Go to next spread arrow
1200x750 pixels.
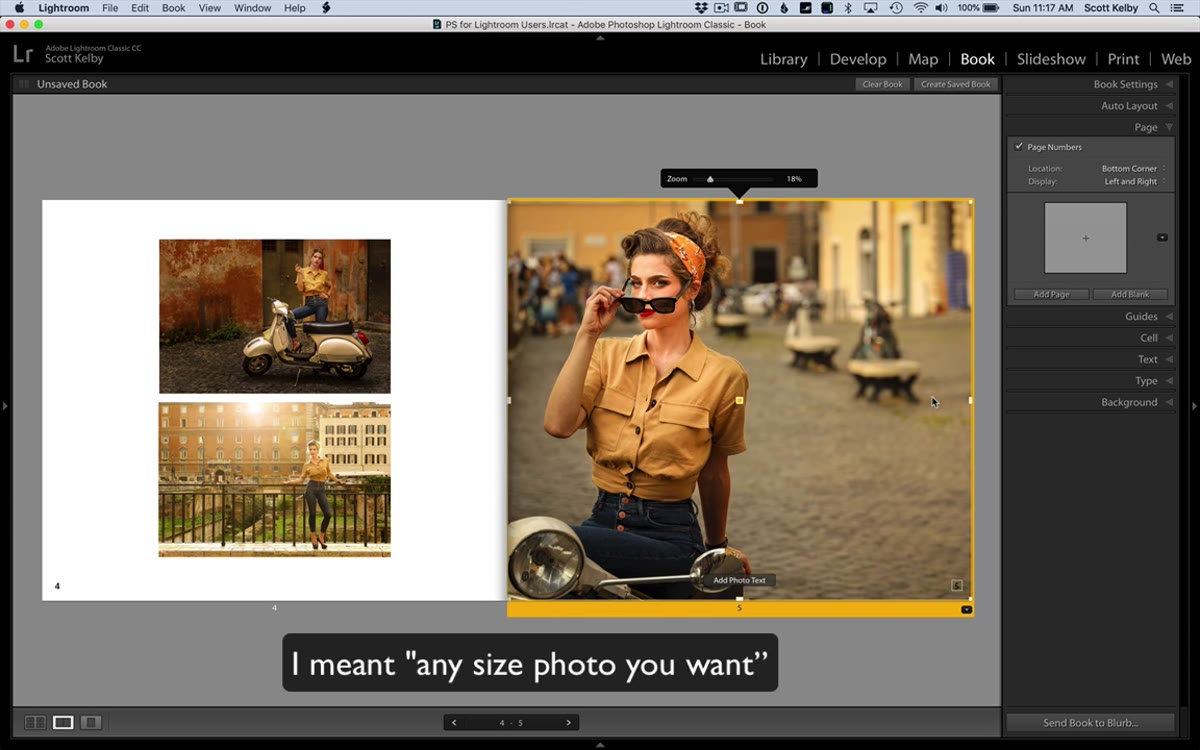[x=569, y=723]
